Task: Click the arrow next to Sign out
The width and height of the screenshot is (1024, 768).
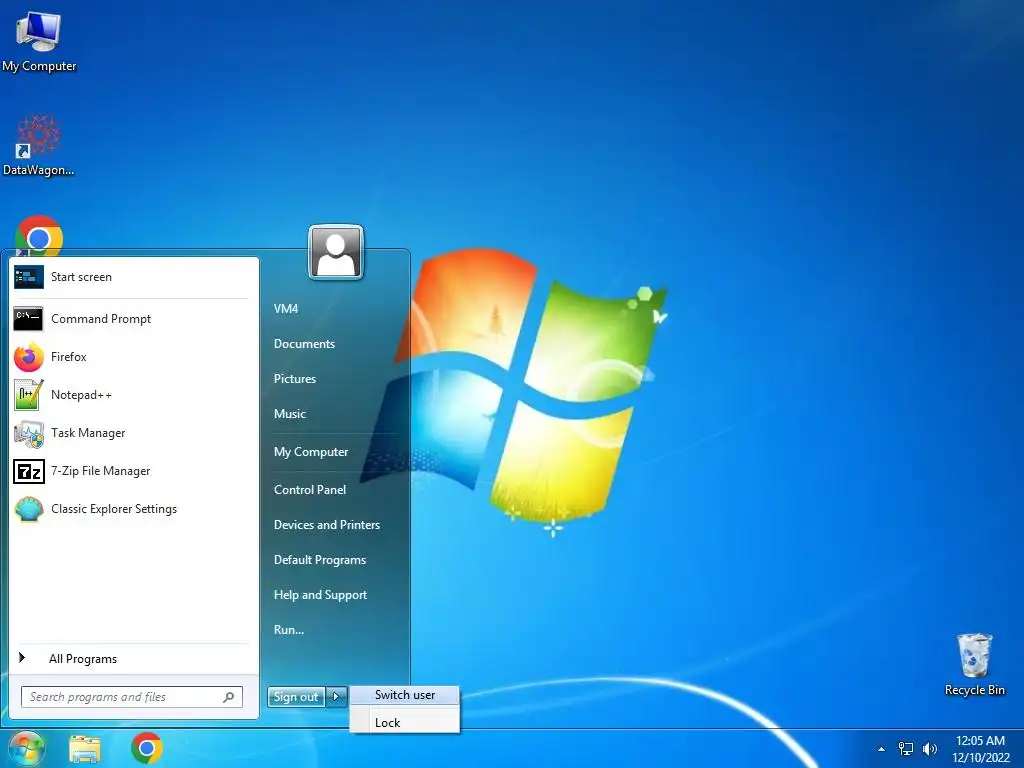Action: 336,697
